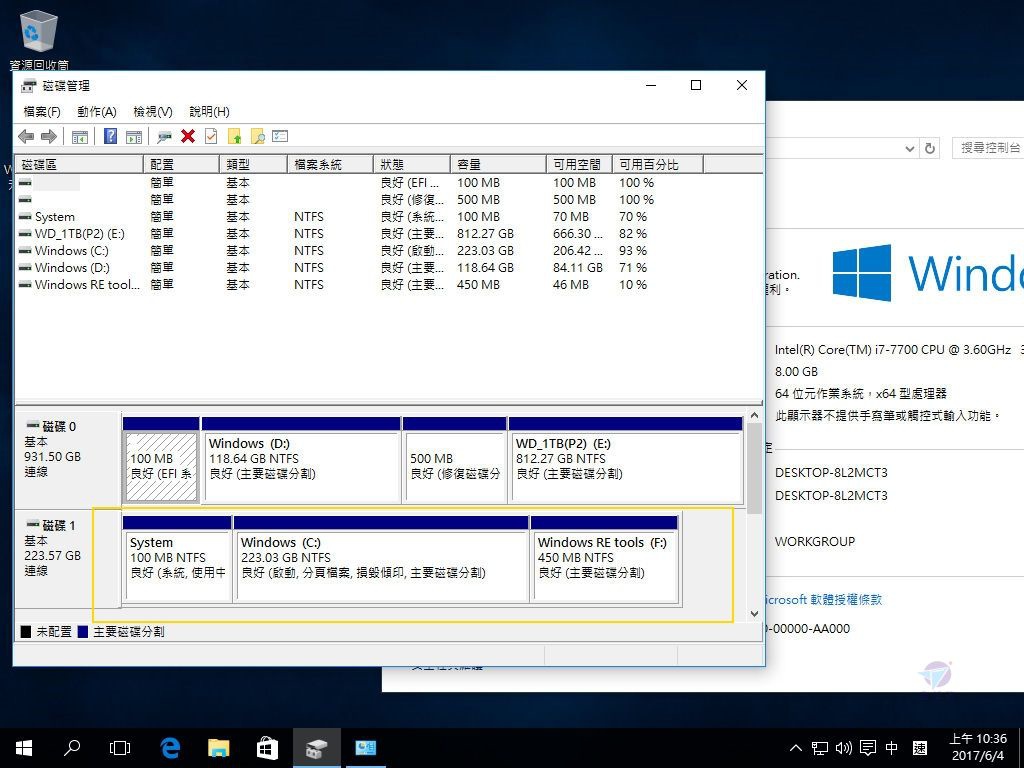The image size is (1024, 768).
Task: Click the 速 input method indicator
Action: point(920,748)
